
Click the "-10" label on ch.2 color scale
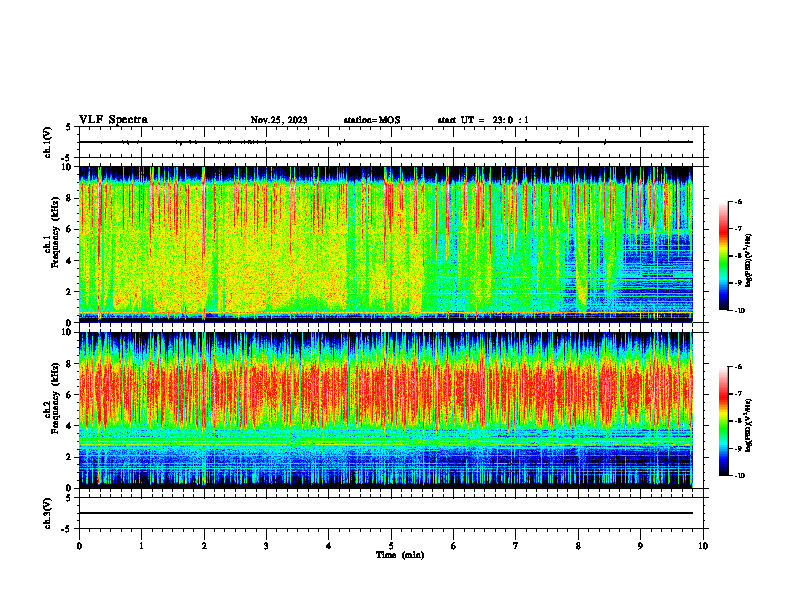(739, 476)
